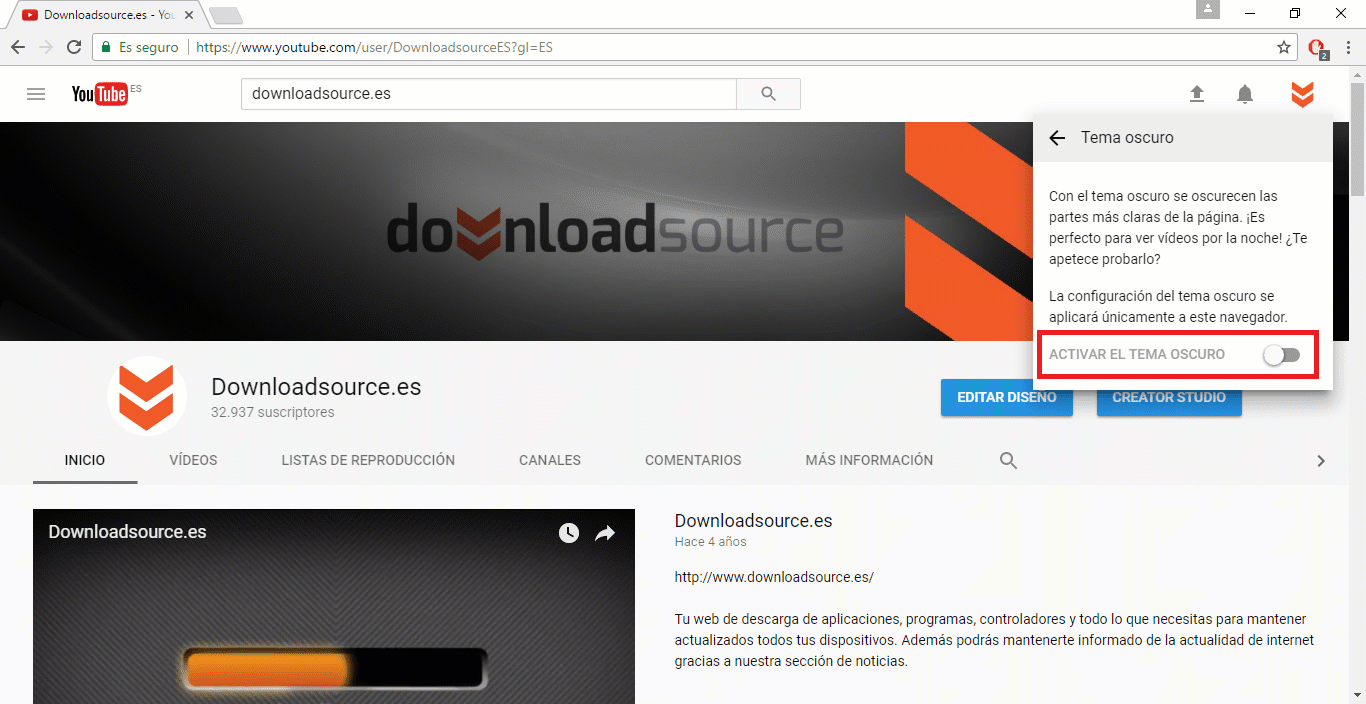The width and height of the screenshot is (1366, 704).
Task: Bookmark this page with the star
Action: pos(1284,47)
